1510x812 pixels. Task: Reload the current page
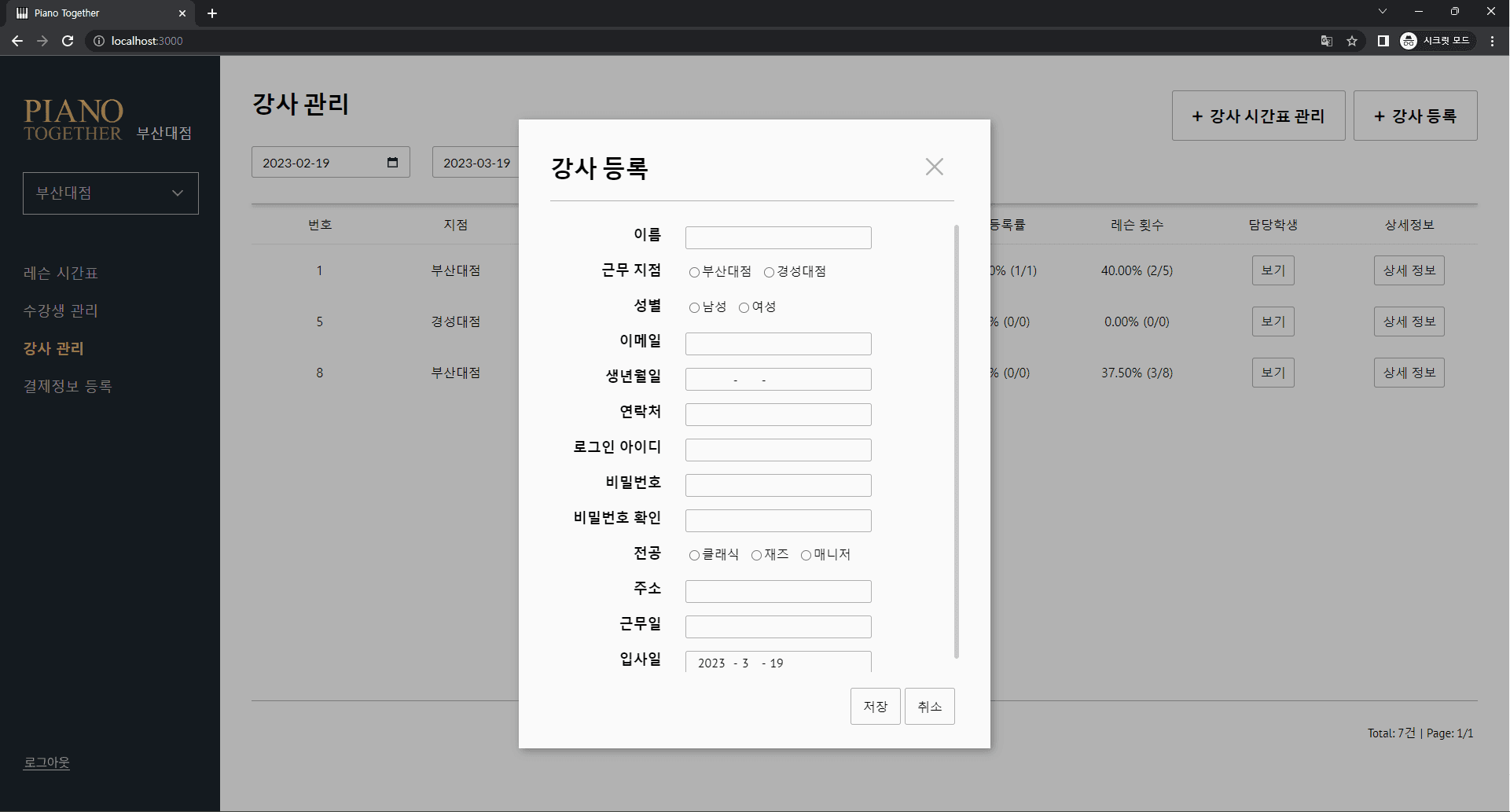pyautogui.click(x=68, y=41)
